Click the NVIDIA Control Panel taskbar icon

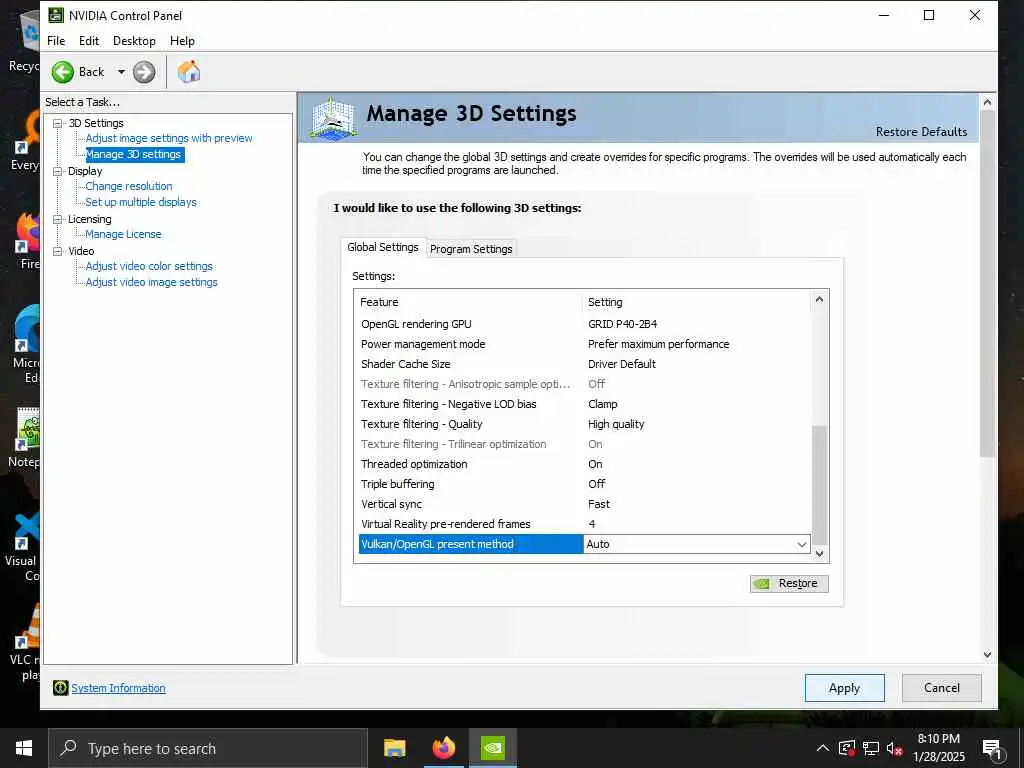pos(492,748)
